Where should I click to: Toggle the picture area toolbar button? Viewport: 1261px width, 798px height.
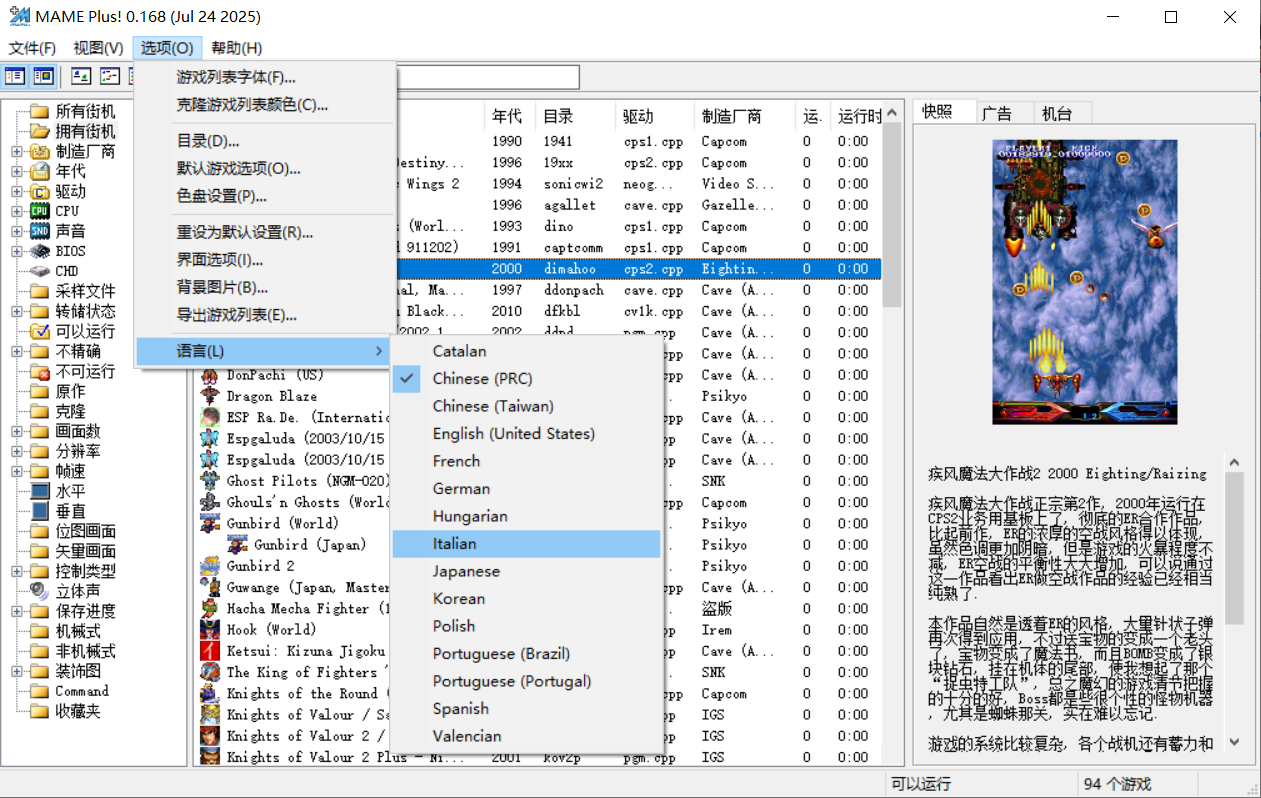pos(43,76)
